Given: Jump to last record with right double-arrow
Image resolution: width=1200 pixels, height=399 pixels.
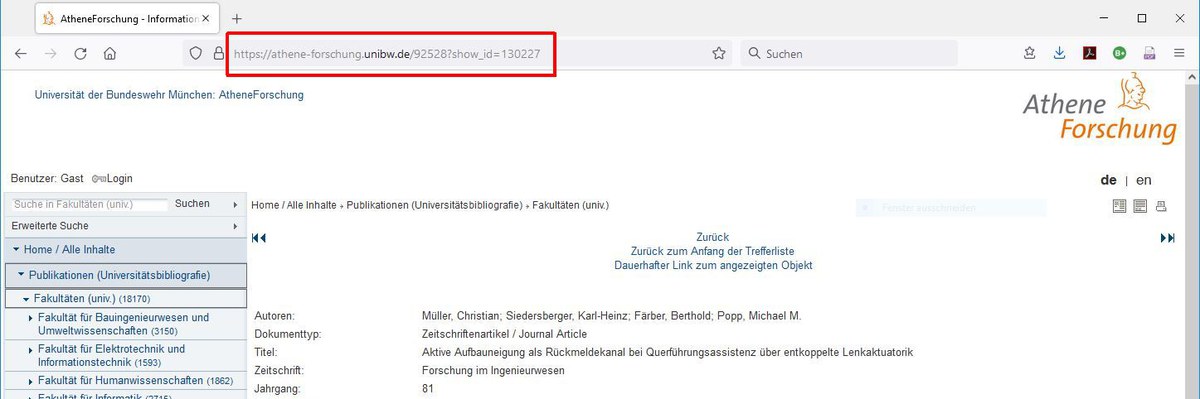Looking at the screenshot, I should 1167,237.
